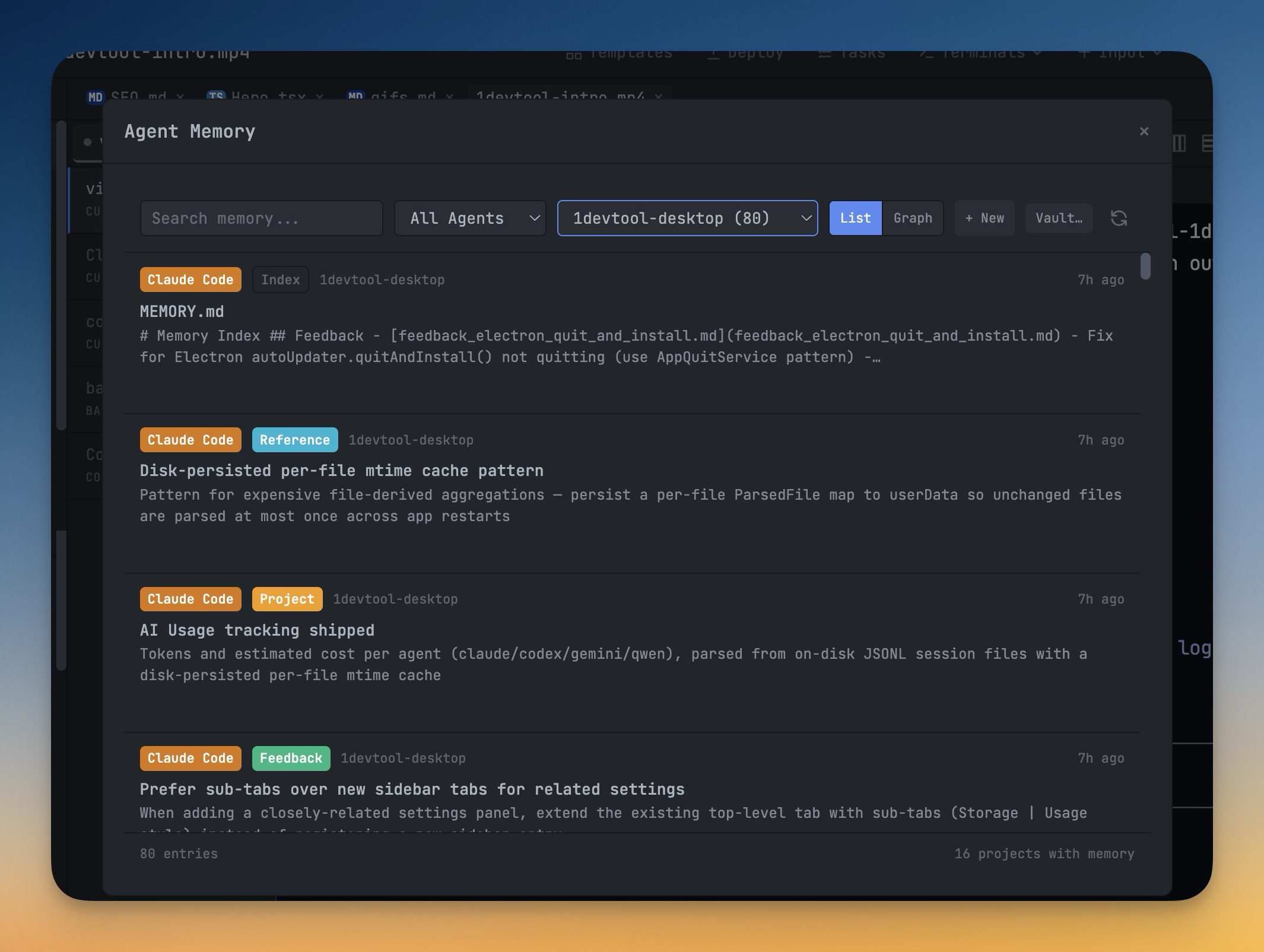Viewport: 1264px width, 952px height.
Task: Click the Vault… button
Action: pyautogui.click(x=1059, y=218)
